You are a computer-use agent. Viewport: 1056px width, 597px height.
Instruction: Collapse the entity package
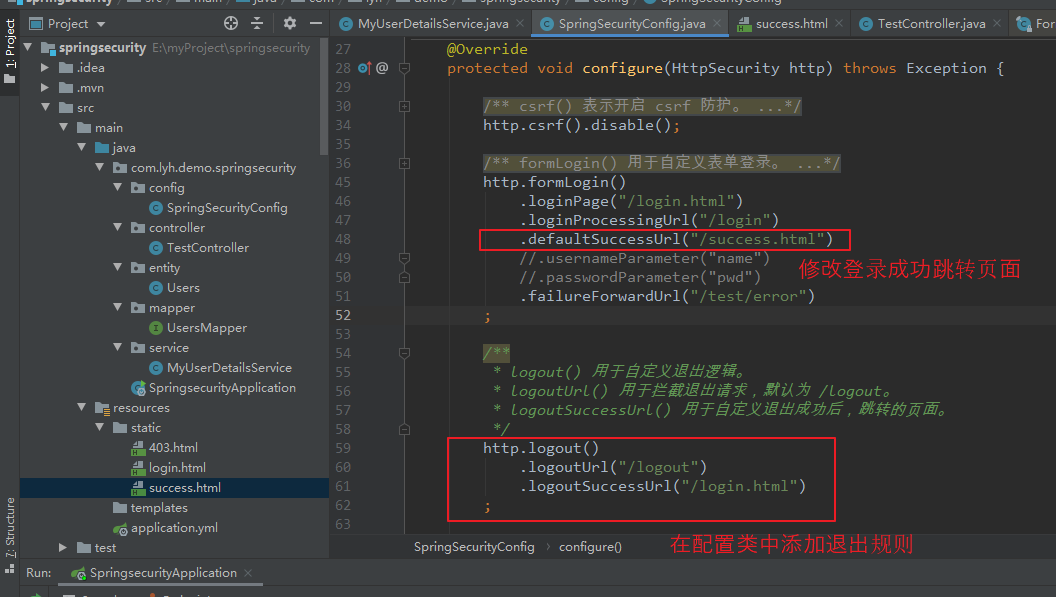pos(118,268)
